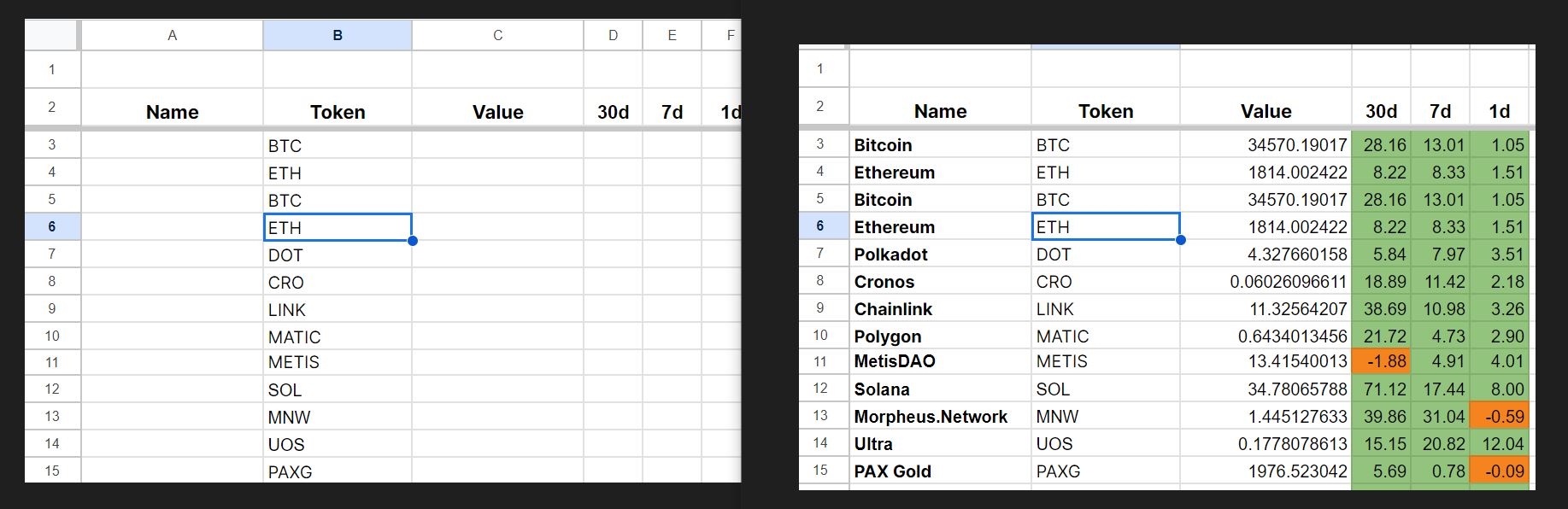Select the orange -1.88 cell

tap(1381, 361)
